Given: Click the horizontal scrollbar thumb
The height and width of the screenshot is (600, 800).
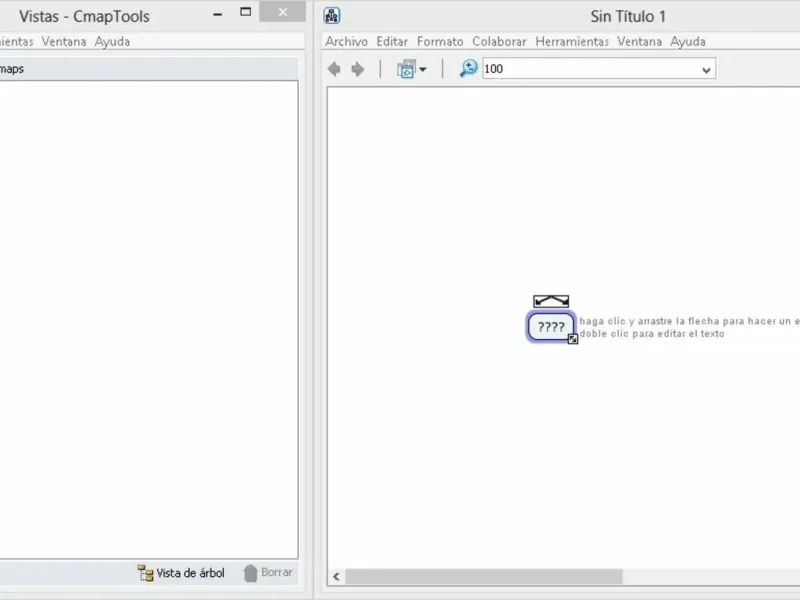Looking at the screenshot, I should click(484, 577).
